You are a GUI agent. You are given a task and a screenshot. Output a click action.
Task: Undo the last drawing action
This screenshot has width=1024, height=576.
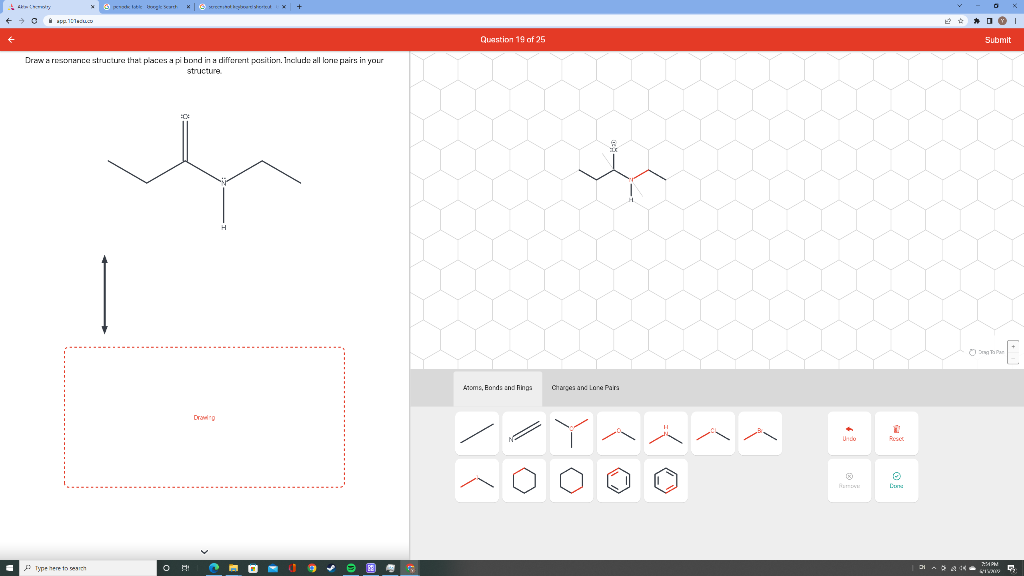point(849,433)
